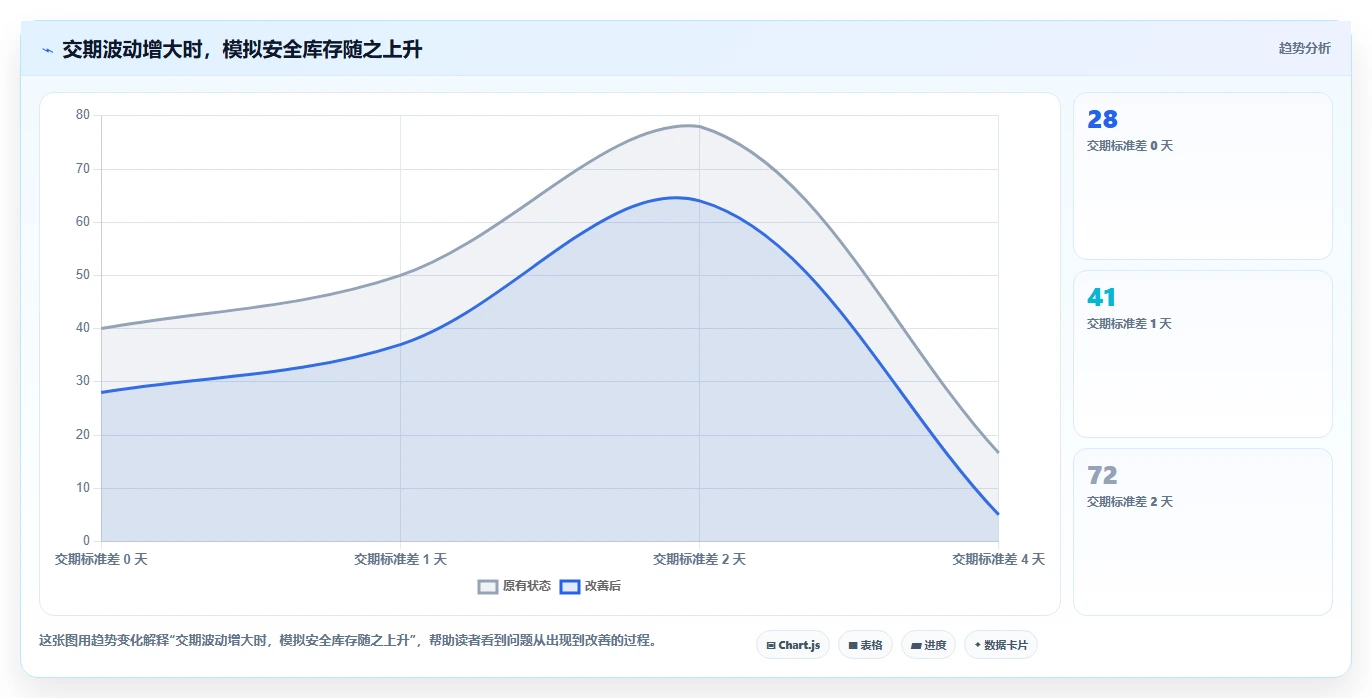Click the x-axis label 交期标准差 4 天
The image size is (1372, 698).
point(998,560)
